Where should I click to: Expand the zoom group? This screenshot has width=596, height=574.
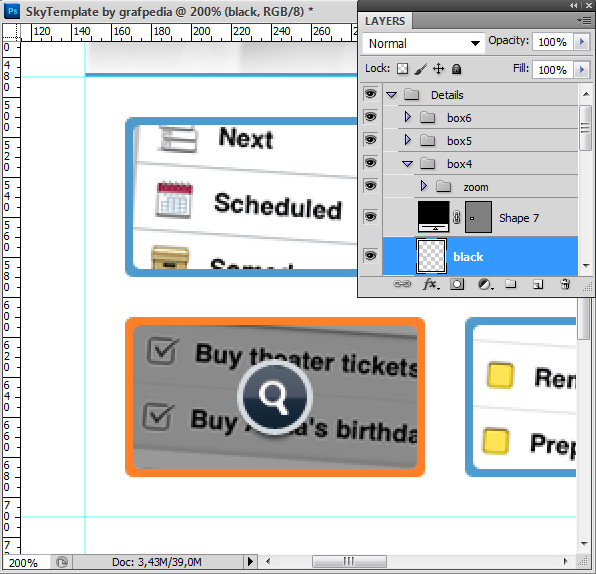(423, 186)
